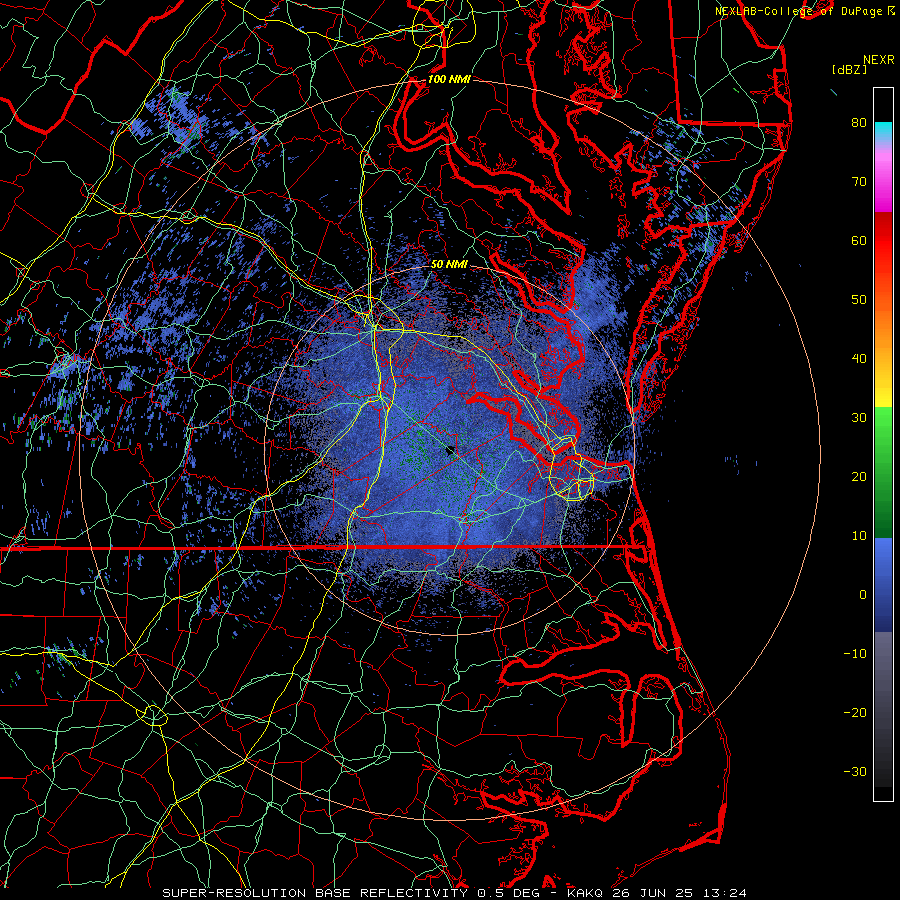This screenshot has height=900, width=900.
Task: Click the -10 value on the dBZ scale
Action: point(855,654)
